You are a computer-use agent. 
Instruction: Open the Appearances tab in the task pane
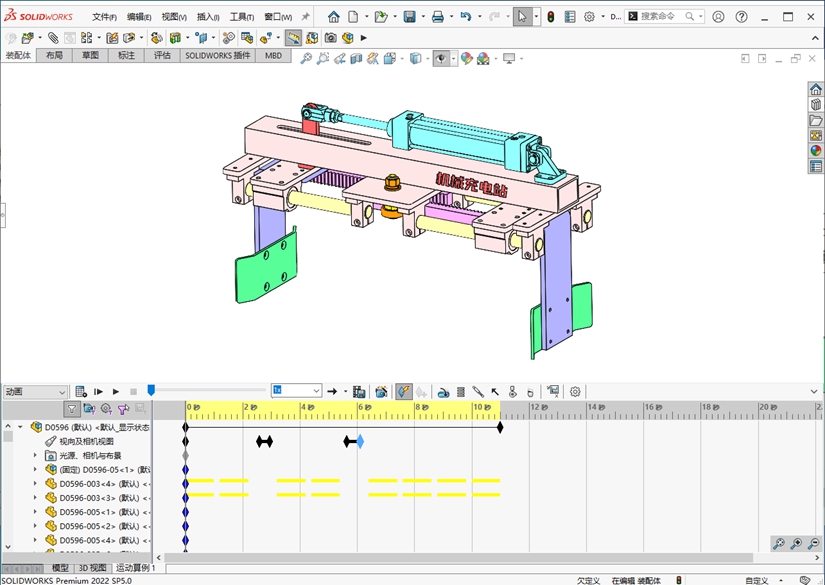(816, 151)
